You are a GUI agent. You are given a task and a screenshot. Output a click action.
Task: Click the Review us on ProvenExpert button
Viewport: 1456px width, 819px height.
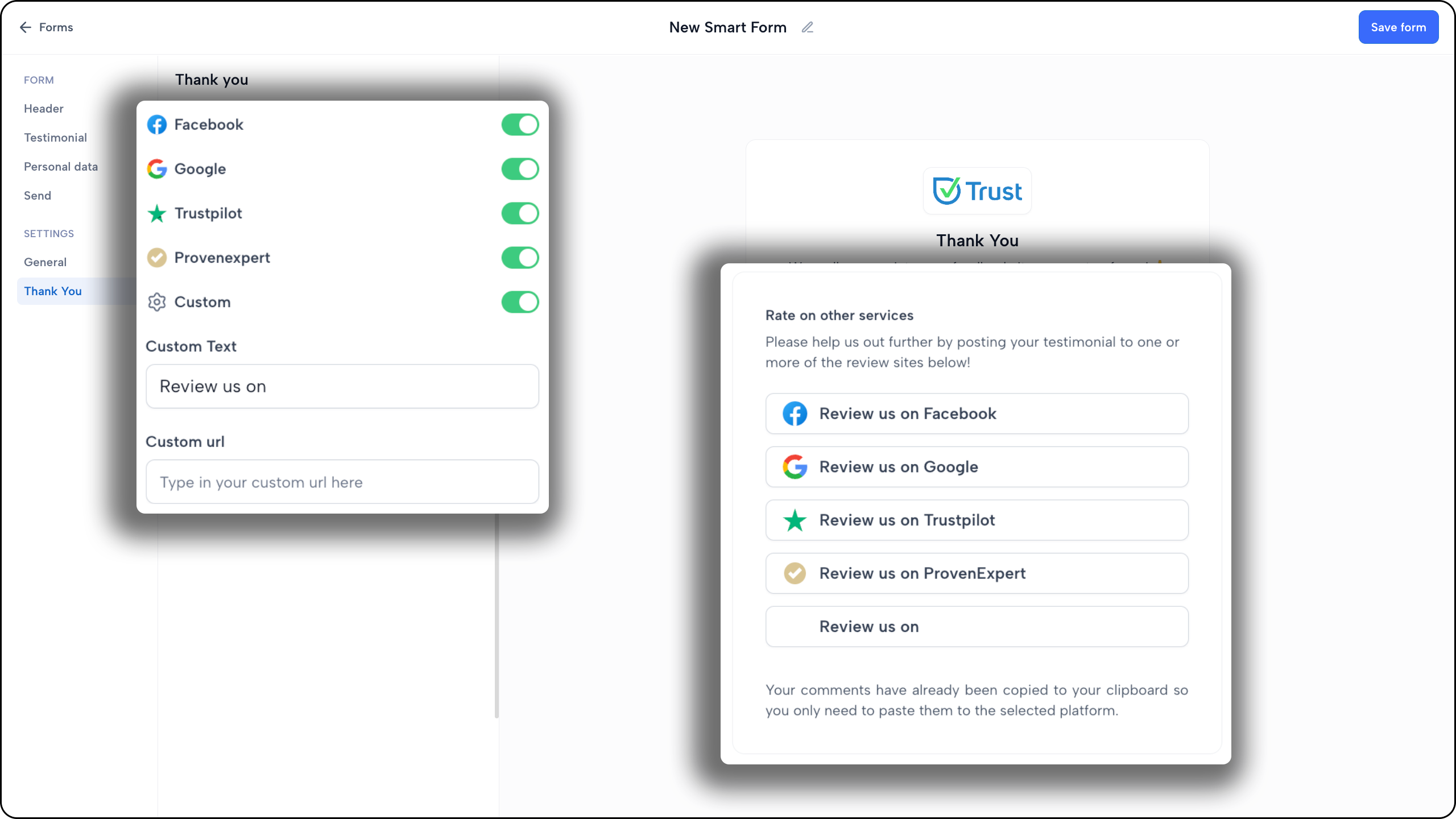977,573
